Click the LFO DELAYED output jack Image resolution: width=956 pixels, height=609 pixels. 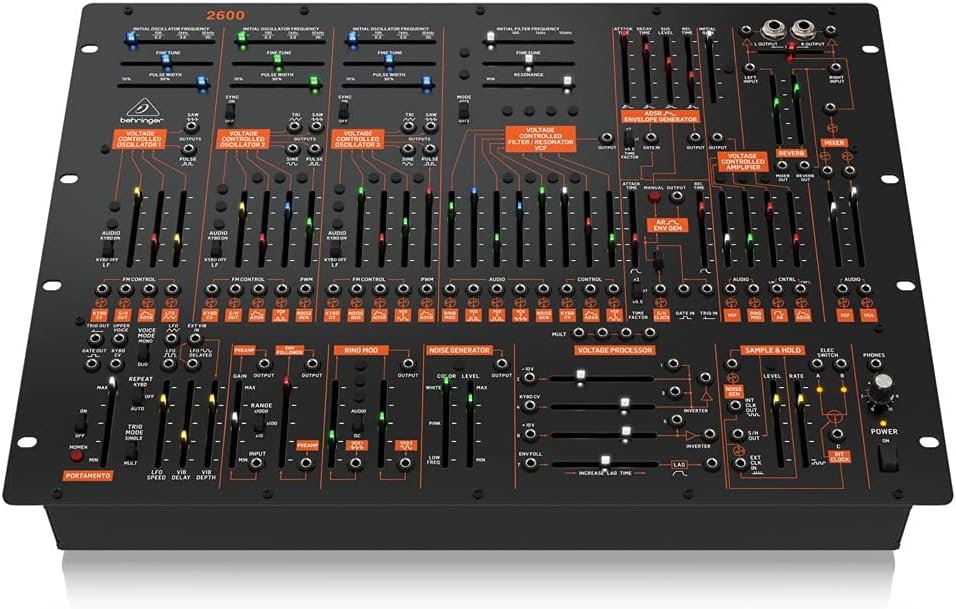[192, 364]
